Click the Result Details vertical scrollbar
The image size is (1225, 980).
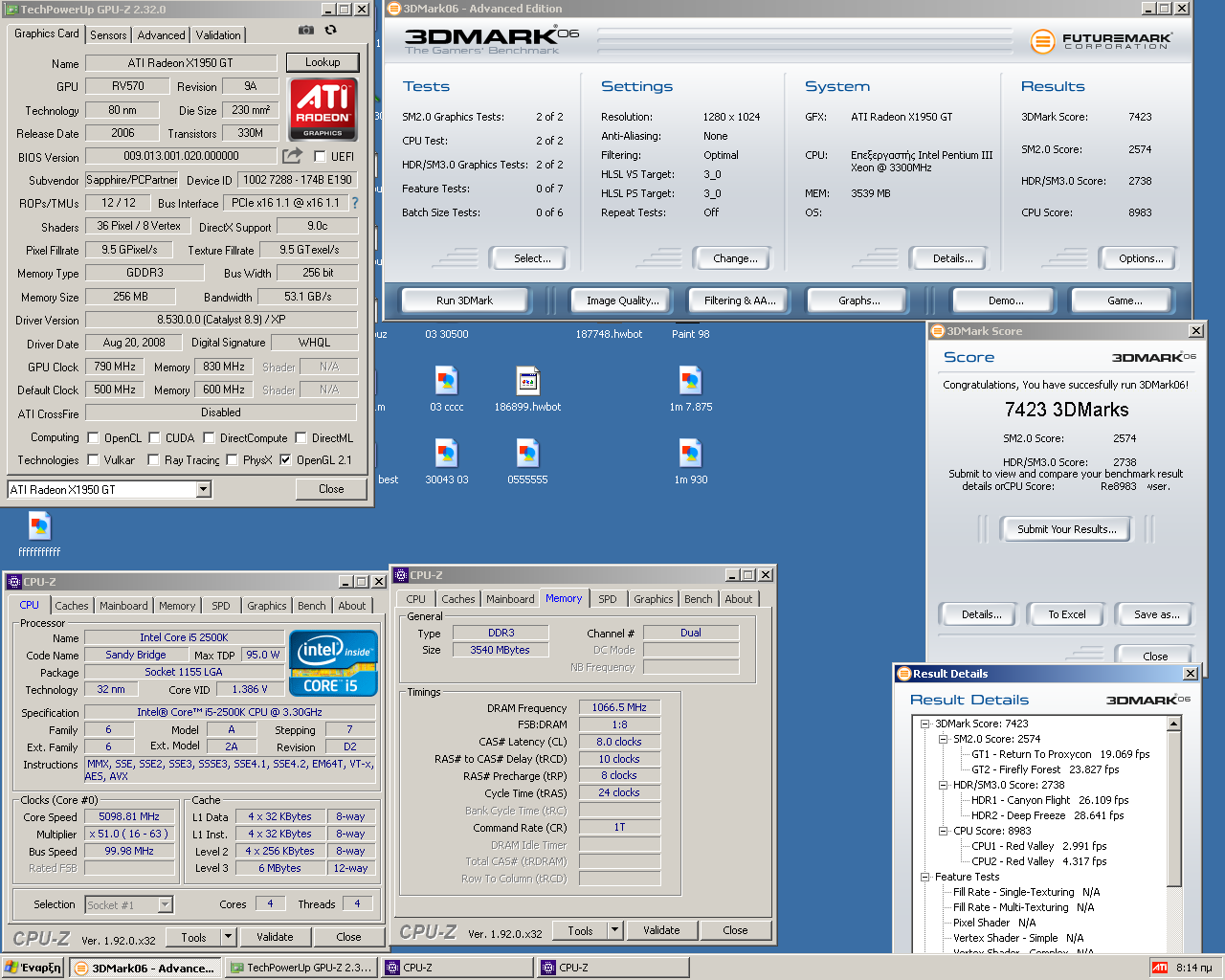pos(1174,833)
